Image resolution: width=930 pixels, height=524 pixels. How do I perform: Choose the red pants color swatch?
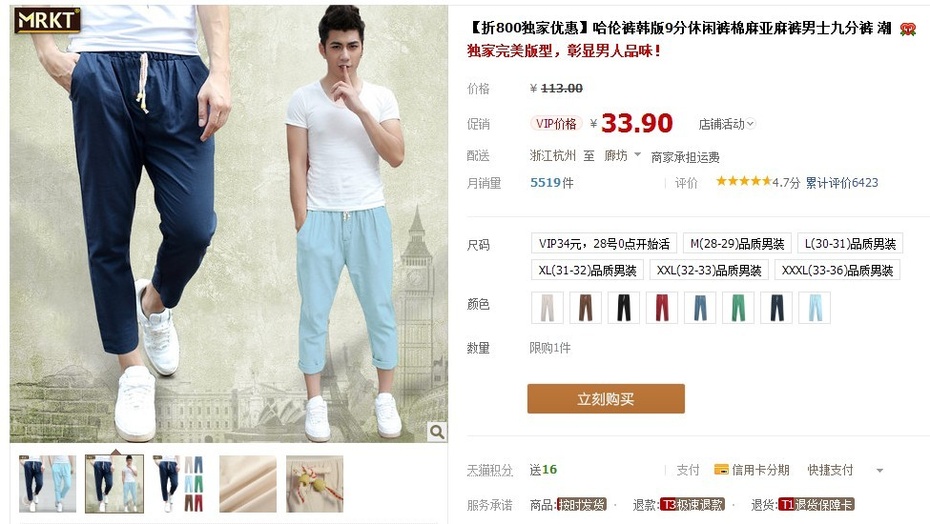661,307
